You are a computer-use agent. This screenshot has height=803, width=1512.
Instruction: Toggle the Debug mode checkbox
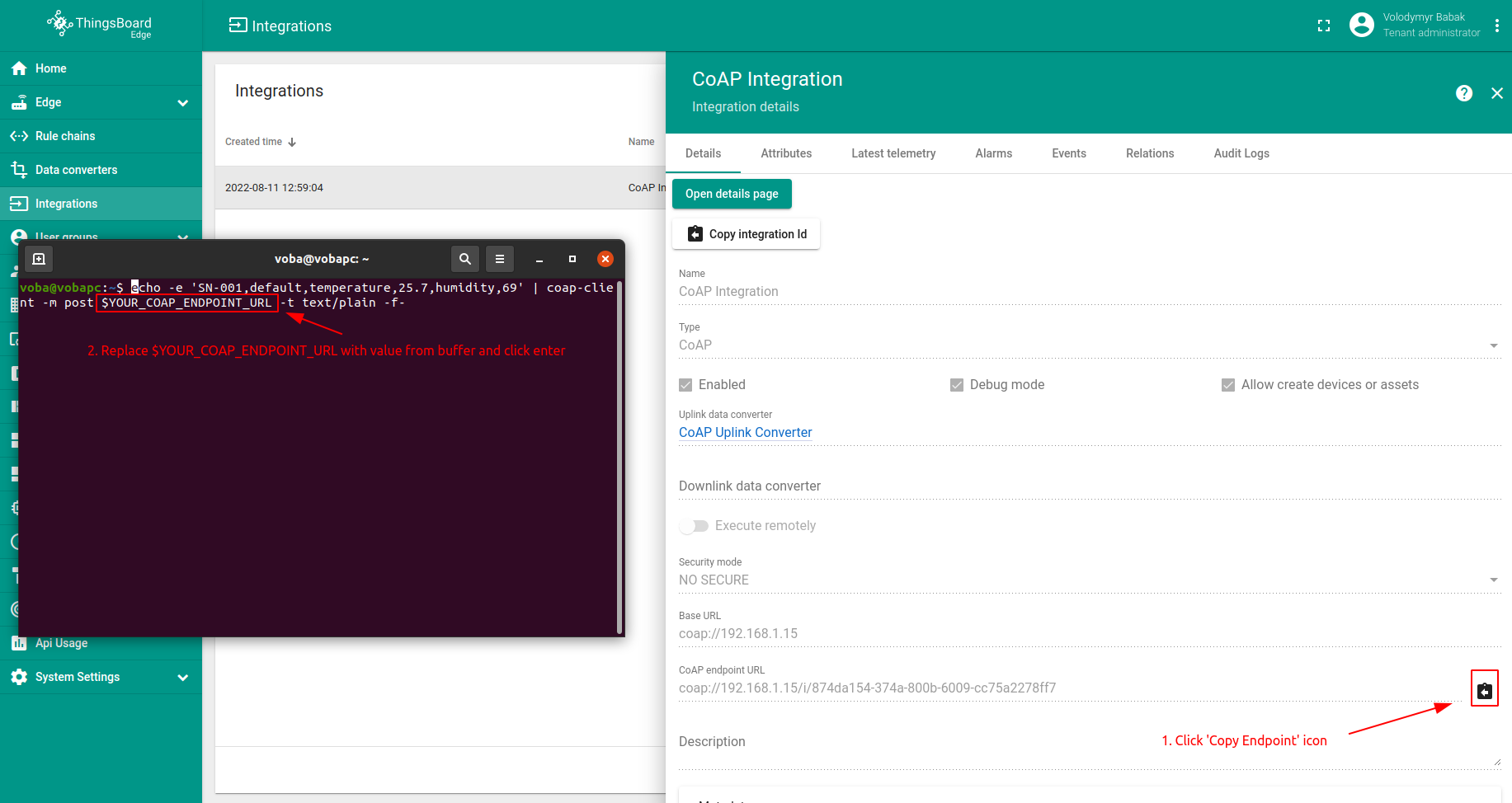[x=957, y=385]
